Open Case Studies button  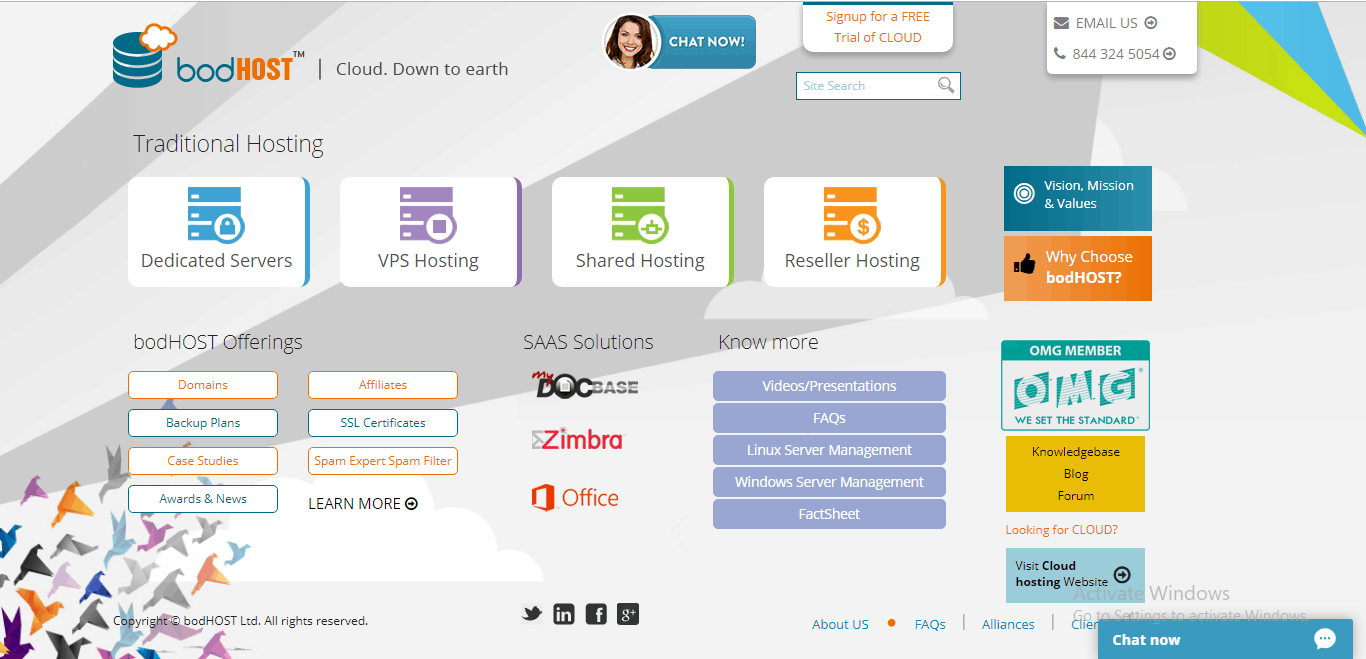coord(203,461)
